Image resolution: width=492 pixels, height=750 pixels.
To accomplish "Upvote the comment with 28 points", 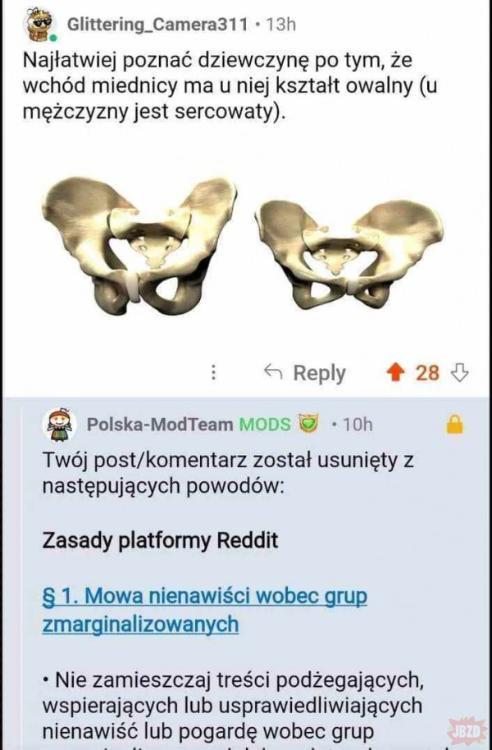I will tap(395, 373).
